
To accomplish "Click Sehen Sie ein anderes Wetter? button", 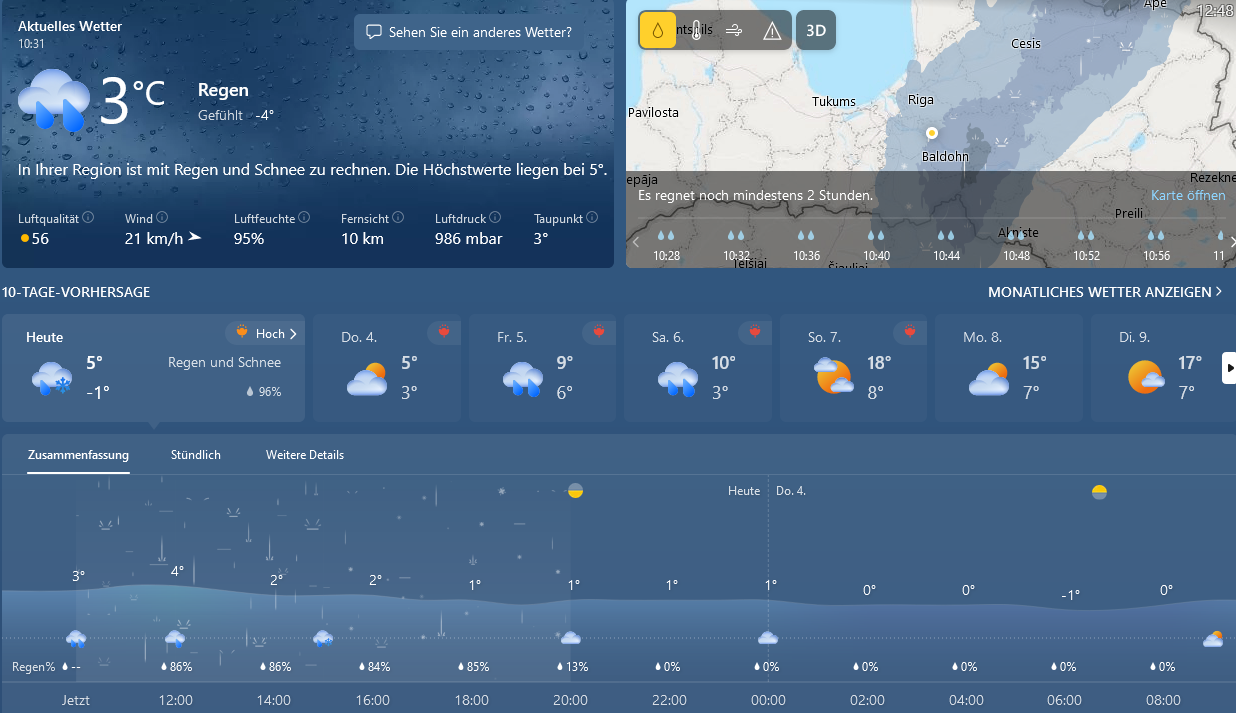I will click(x=469, y=32).
